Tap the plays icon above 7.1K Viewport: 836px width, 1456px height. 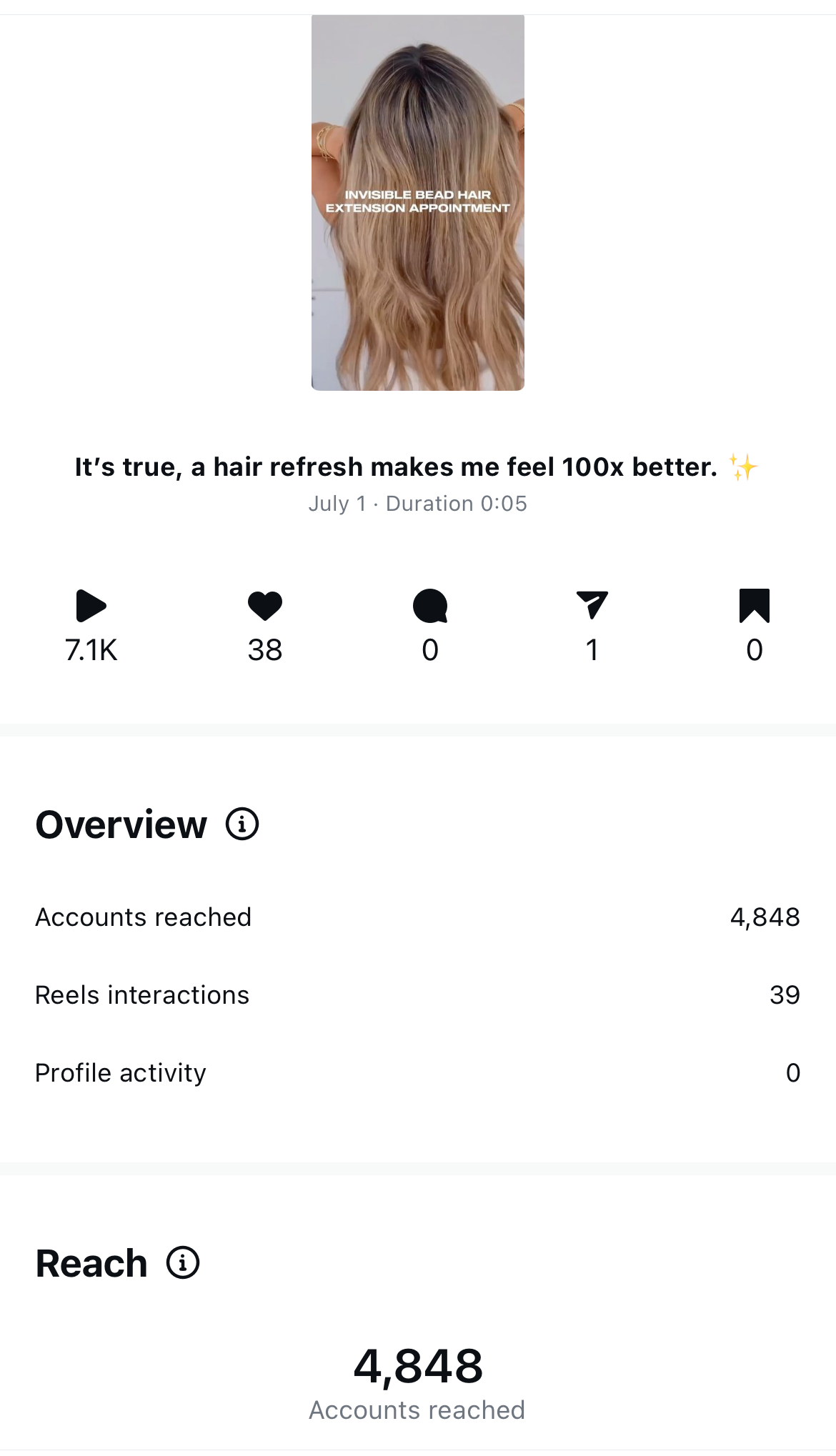click(91, 606)
